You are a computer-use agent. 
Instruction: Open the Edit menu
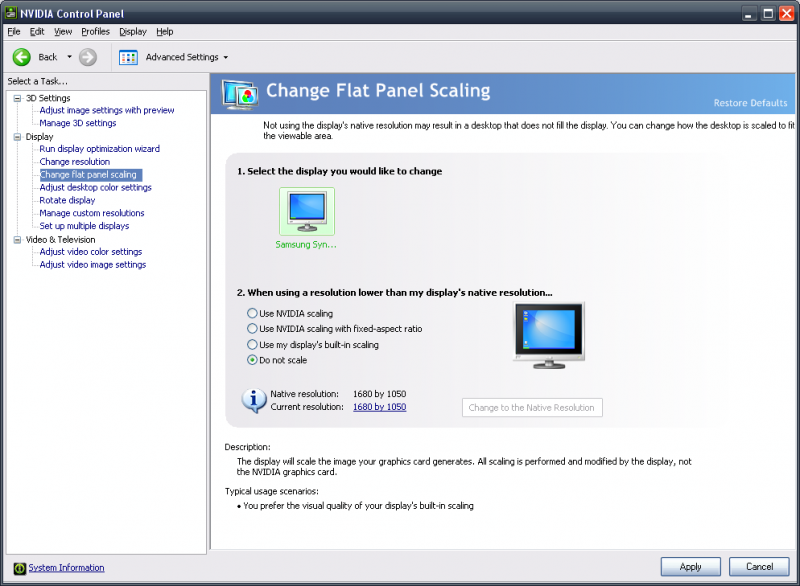[x=37, y=32]
